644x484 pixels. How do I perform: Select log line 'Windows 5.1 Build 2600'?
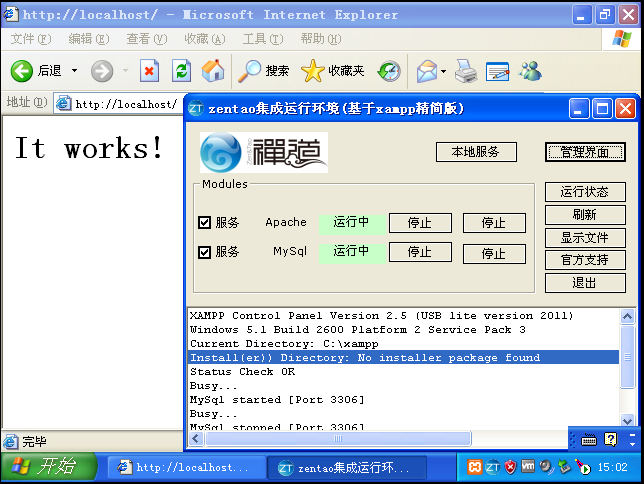[x=403, y=330]
